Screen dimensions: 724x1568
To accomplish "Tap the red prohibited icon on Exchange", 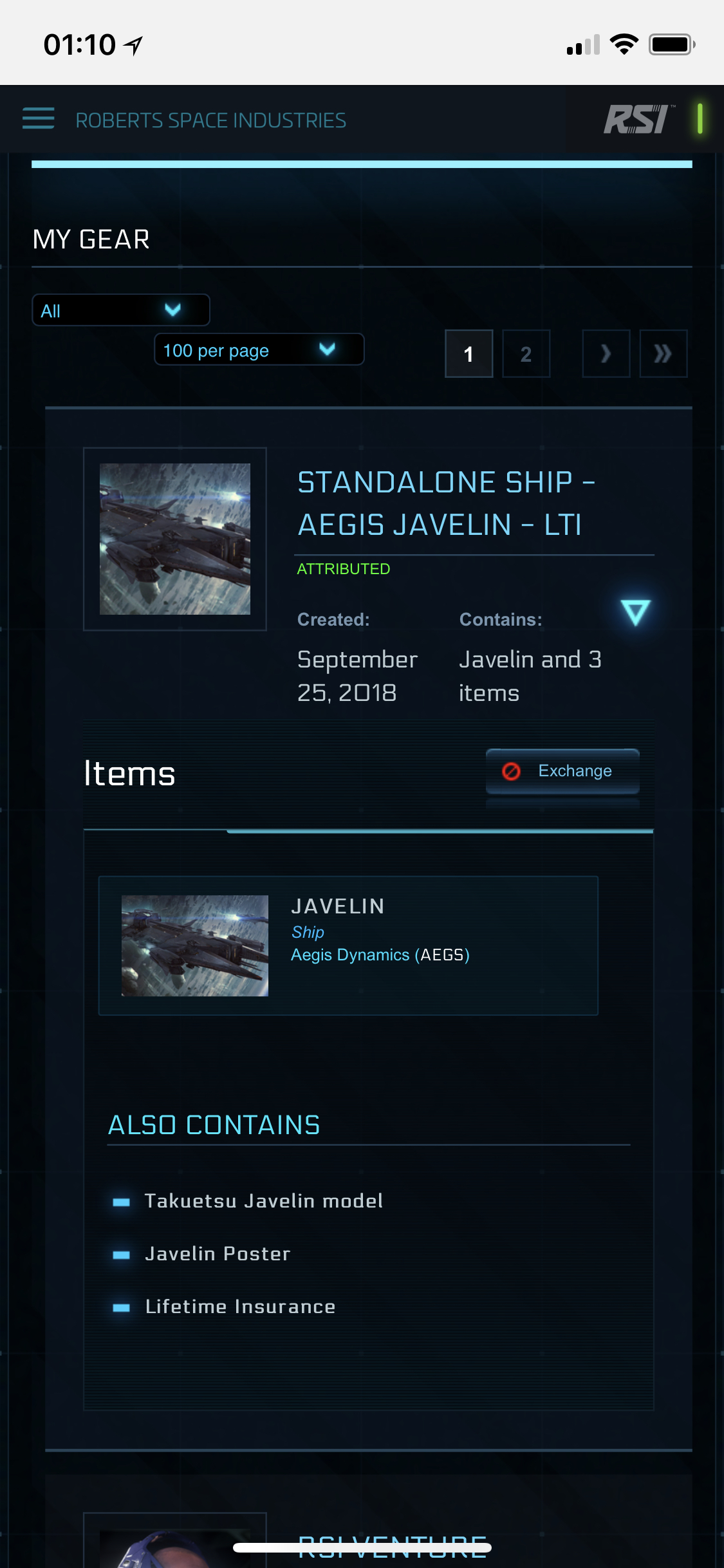I will point(511,771).
